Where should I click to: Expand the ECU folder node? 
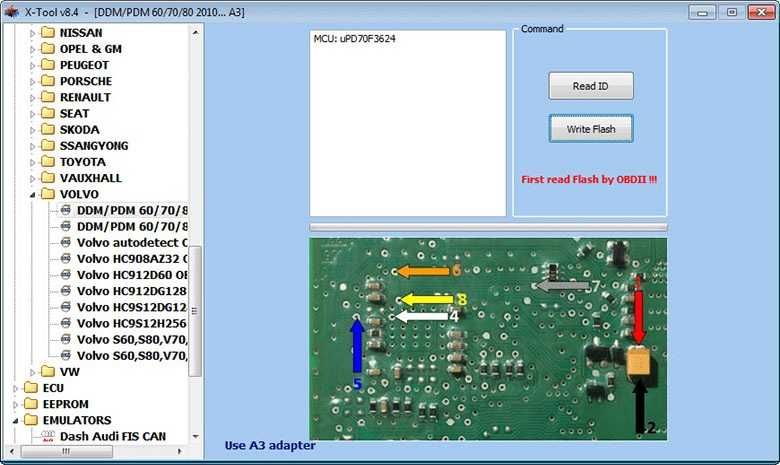coord(15,388)
